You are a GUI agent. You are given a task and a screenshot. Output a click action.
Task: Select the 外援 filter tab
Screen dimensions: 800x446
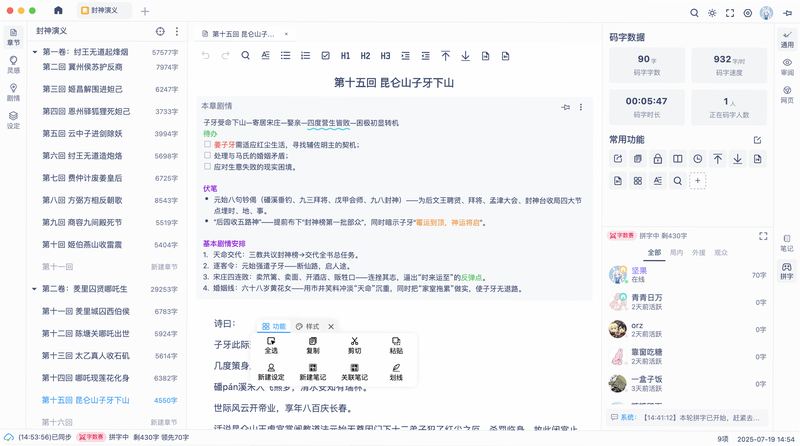click(x=698, y=253)
